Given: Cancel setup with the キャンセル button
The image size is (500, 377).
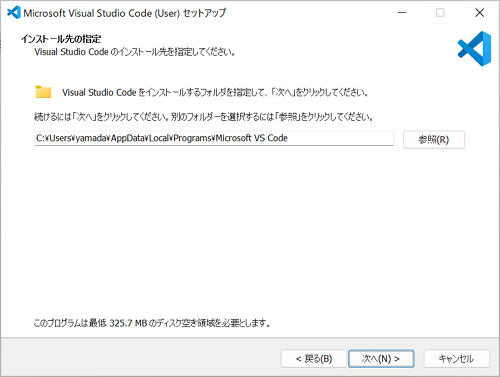Looking at the screenshot, I should click(x=456, y=359).
